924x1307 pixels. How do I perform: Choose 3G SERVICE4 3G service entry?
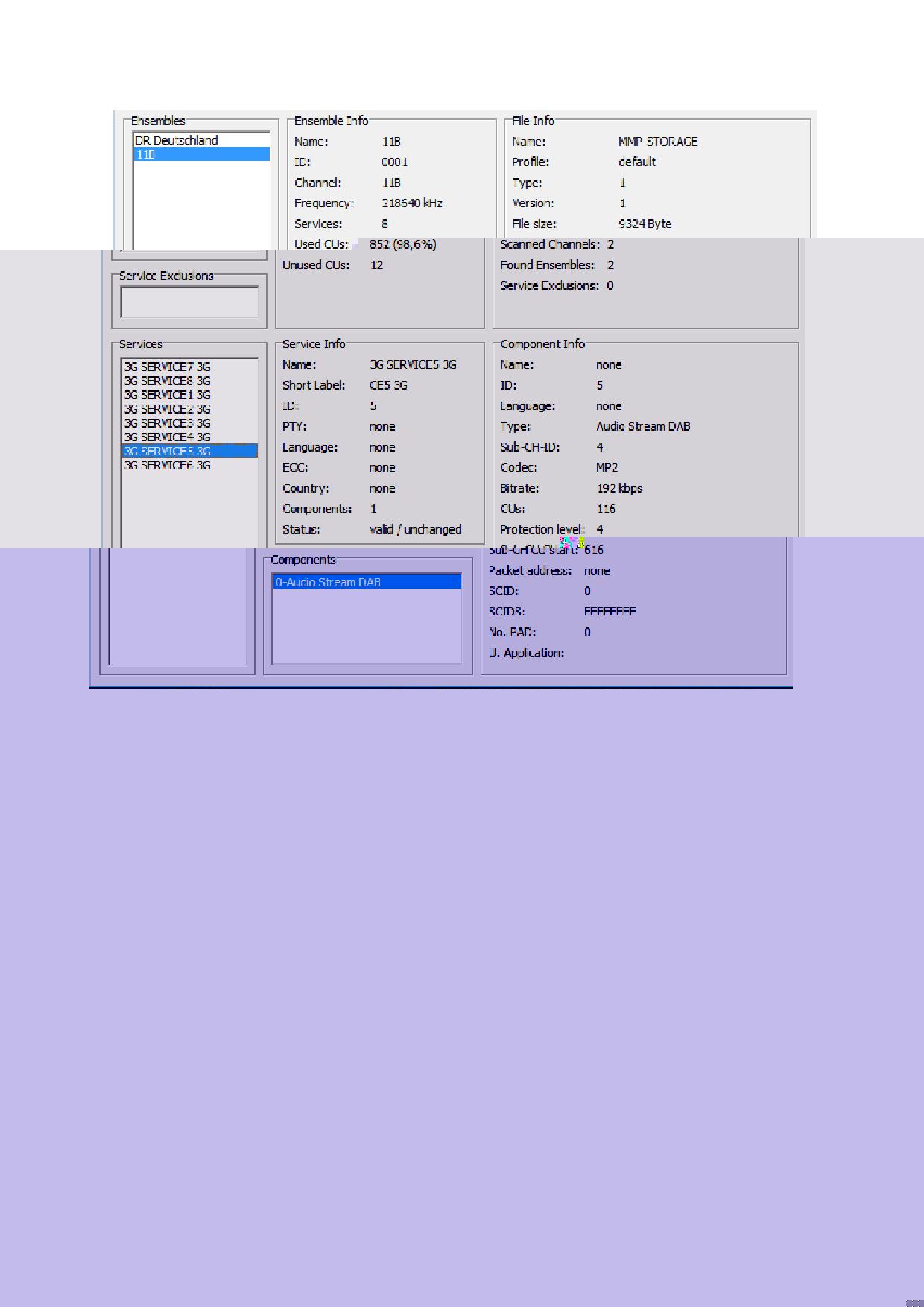(x=167, y=437)
